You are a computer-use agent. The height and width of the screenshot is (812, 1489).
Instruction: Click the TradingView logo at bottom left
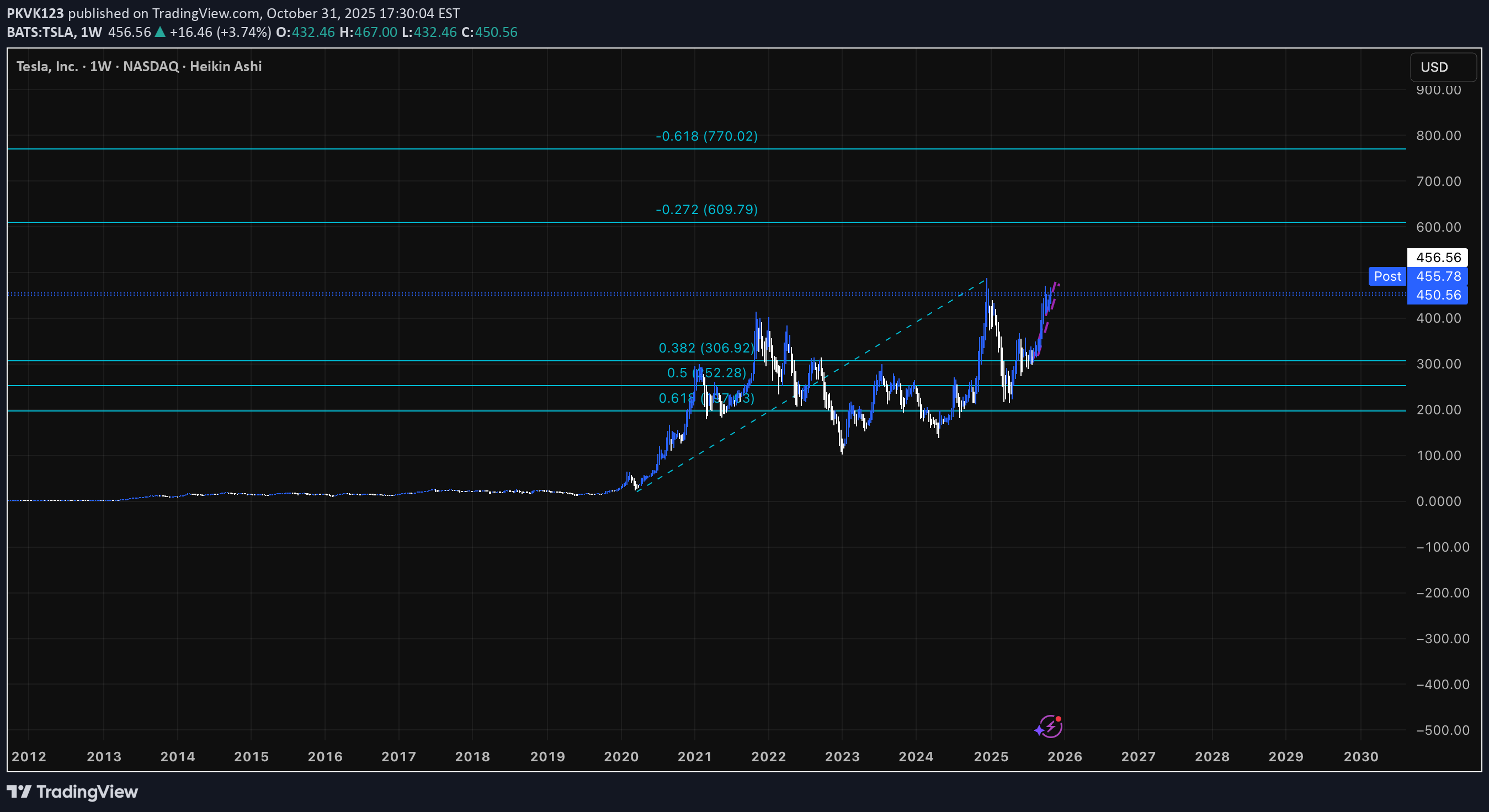tap(72, 791)
